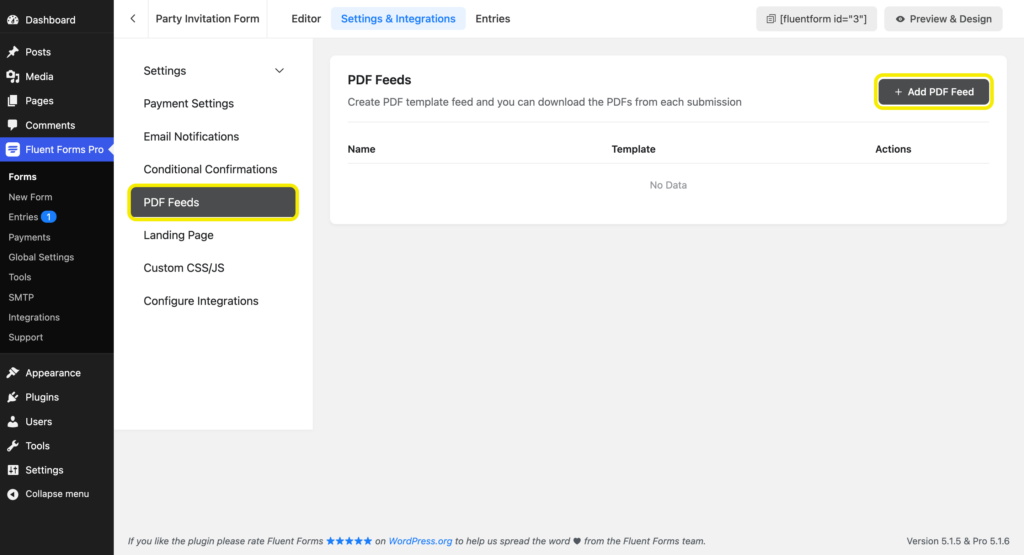
Task: Click the Entries count badge showing 1
Action: [48, 217]
